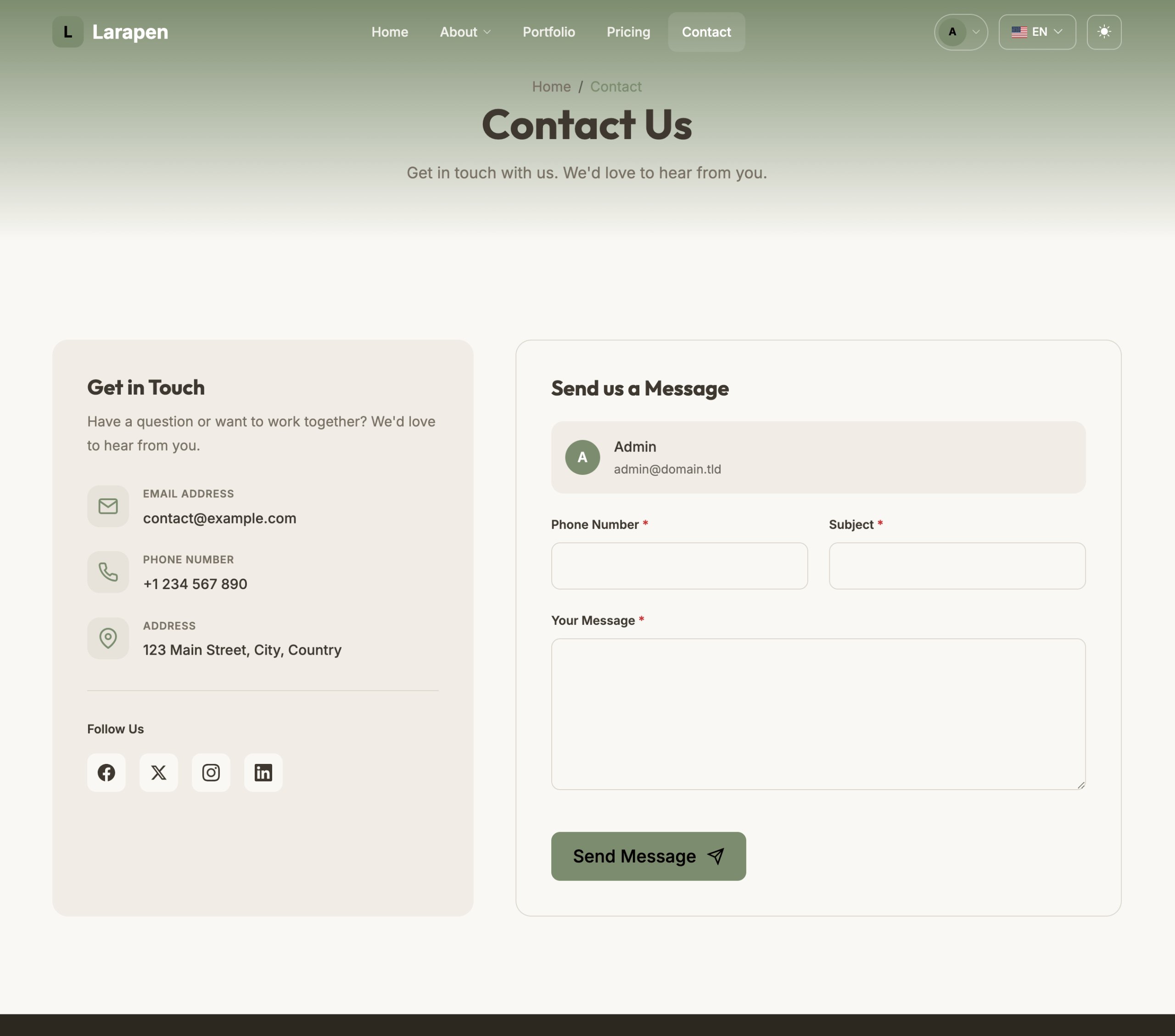This screenshot has height=1036, width=1175.
Task: Click inside the Your Message textarea
Action: (817, 713)
